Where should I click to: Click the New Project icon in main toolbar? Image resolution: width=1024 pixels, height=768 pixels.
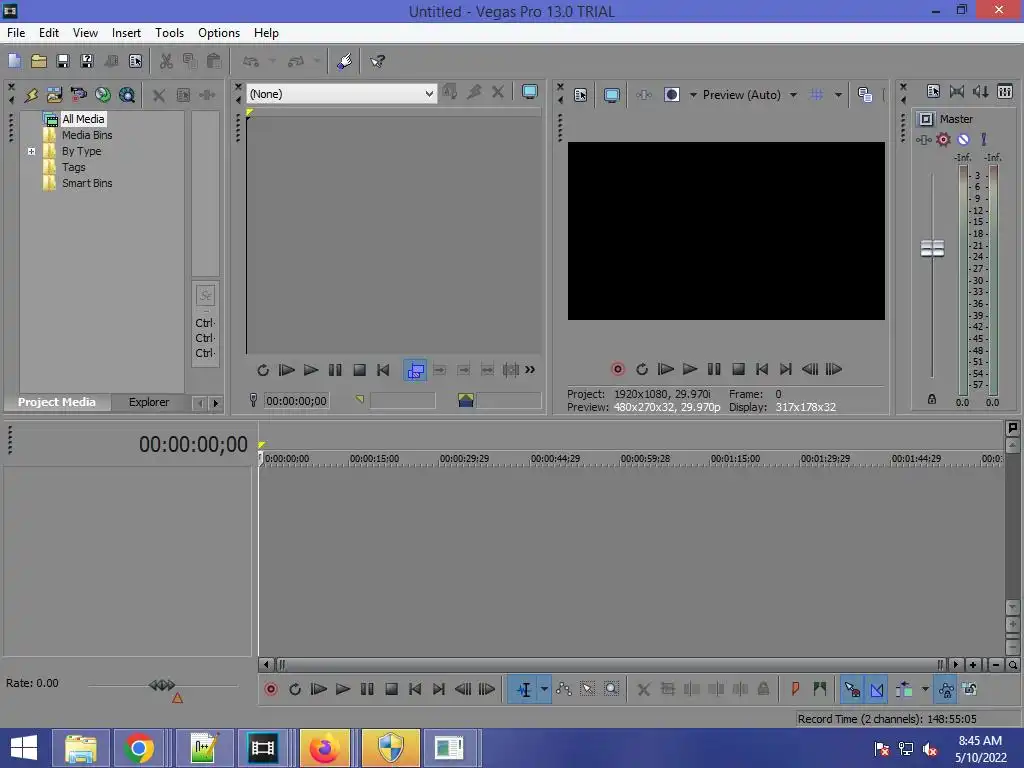(x=14, y=61)
